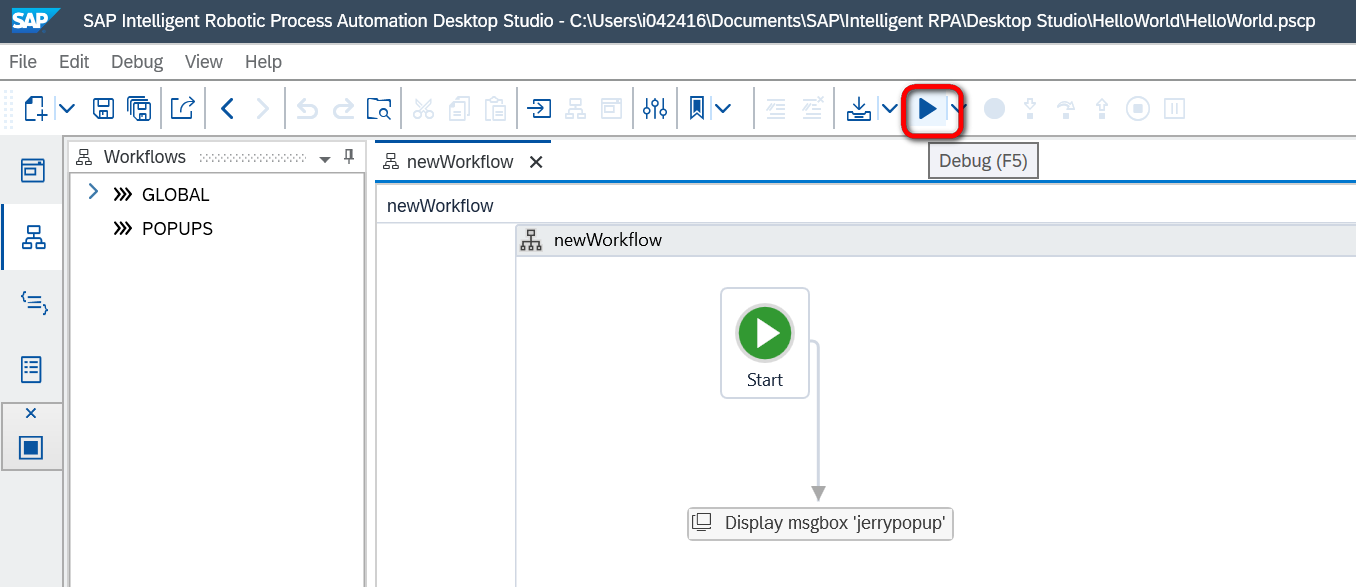The width and height of the screenshot is (1356, 587).
Task: Select the GLOBAL item in Workflows
Action: (x=175, y=195)
